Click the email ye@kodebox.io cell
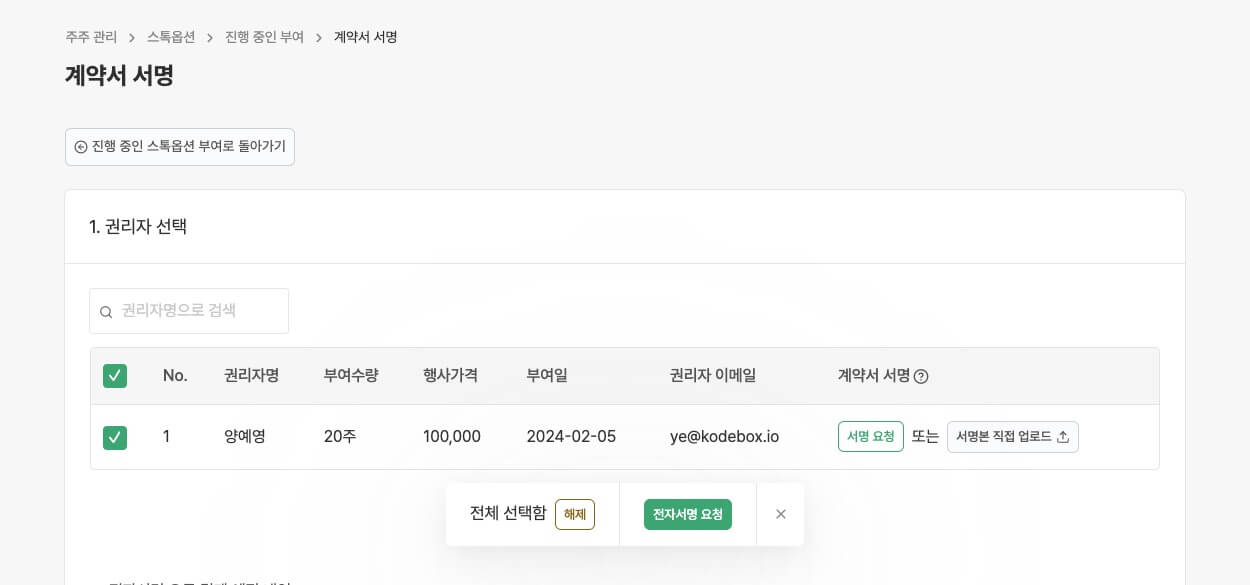Viewport: 1250px width, 585px height. 724,436
